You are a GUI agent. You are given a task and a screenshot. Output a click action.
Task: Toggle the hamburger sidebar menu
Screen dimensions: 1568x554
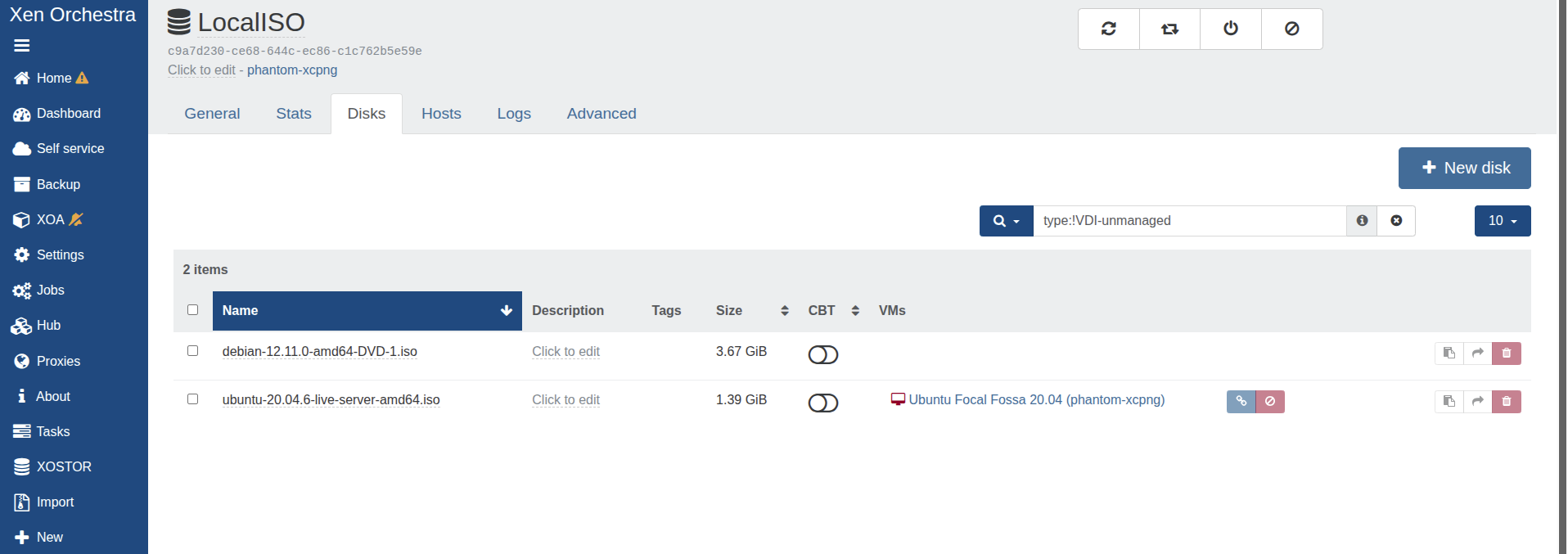22,46
